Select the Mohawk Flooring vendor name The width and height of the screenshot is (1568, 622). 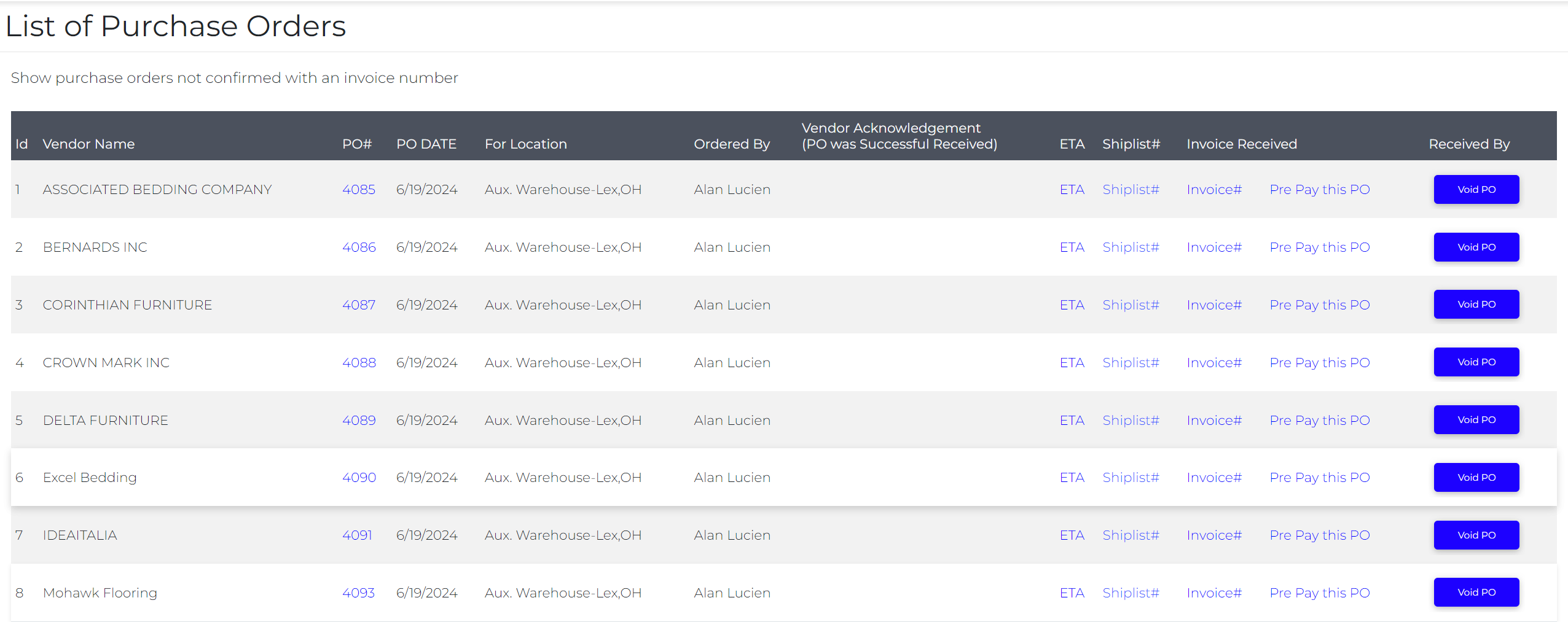100,593
